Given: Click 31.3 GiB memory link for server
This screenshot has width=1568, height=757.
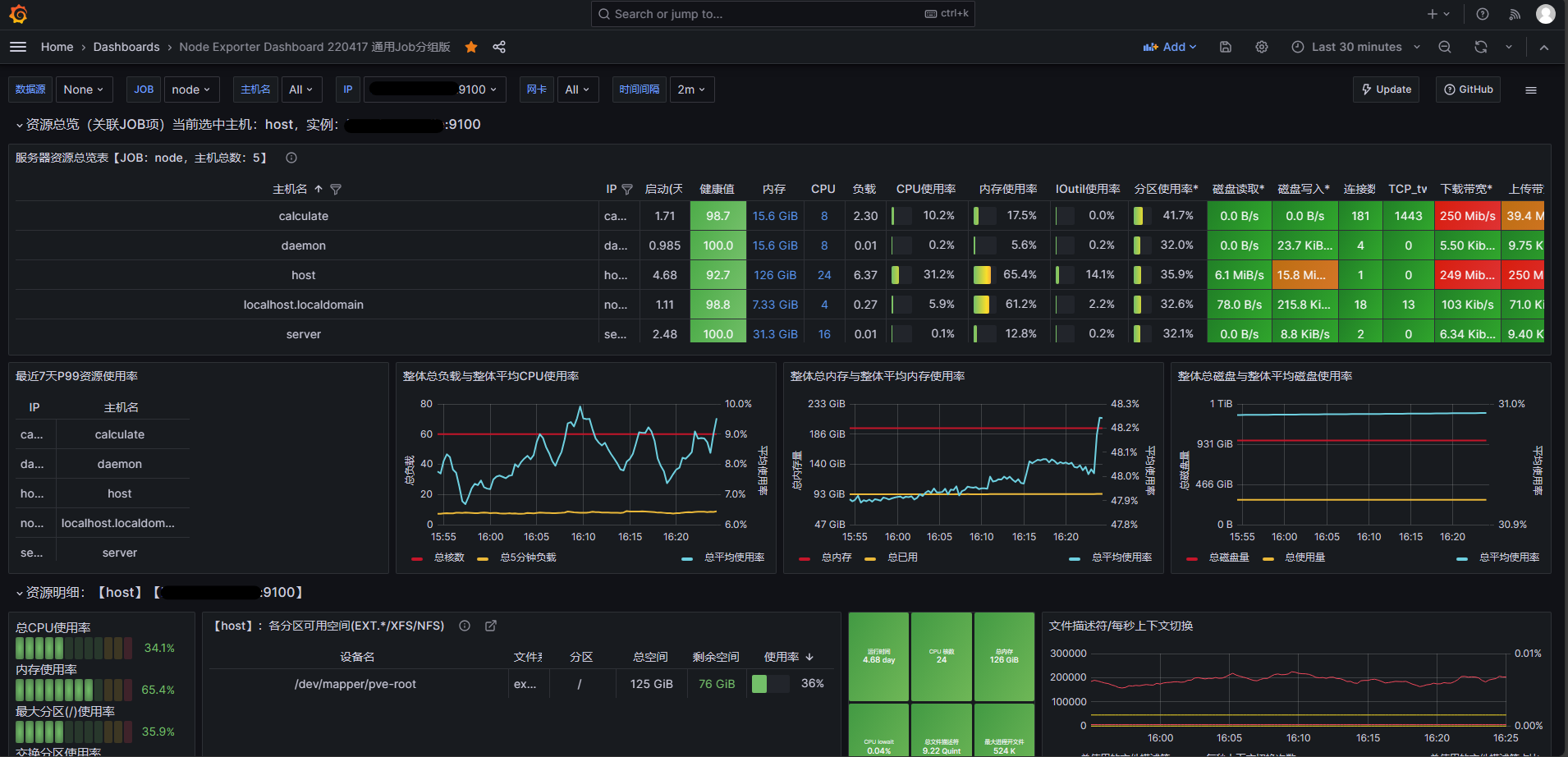Looking at the screenshot, I should pyautogui.click(x=775, y=334).
